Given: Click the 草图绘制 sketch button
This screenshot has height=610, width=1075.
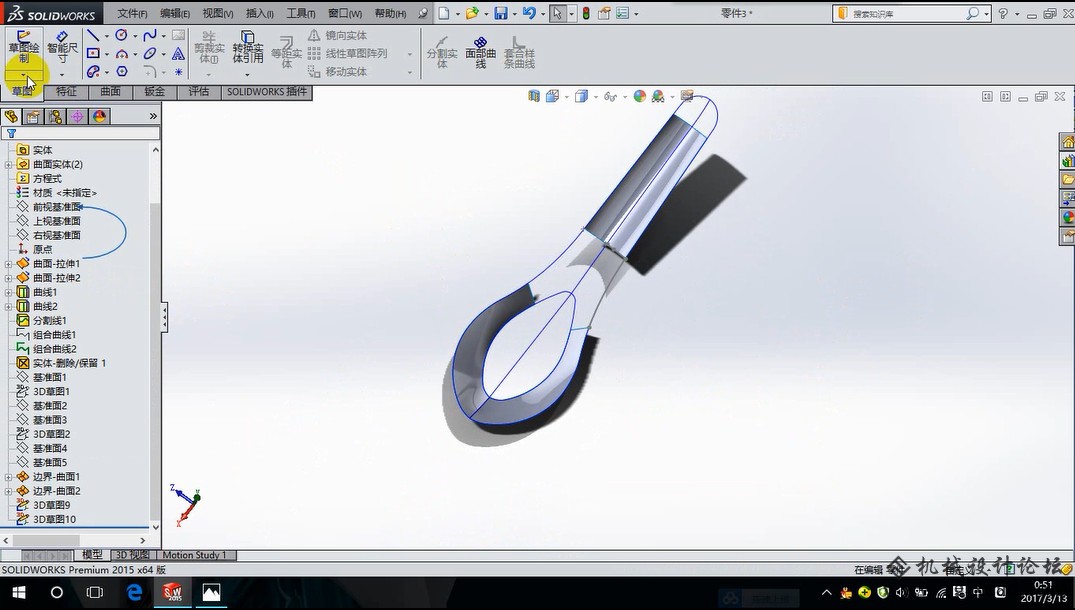Looking at the screenshot, I should (23, 47).
